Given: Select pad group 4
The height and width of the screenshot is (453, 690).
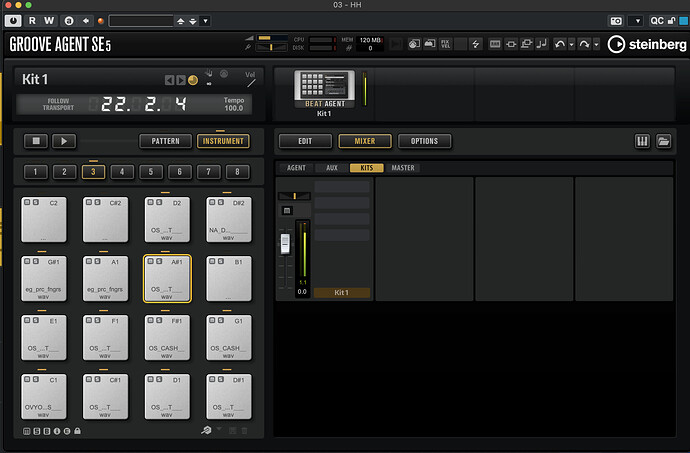Looking at the screenshot, I should tap(122, 172).
